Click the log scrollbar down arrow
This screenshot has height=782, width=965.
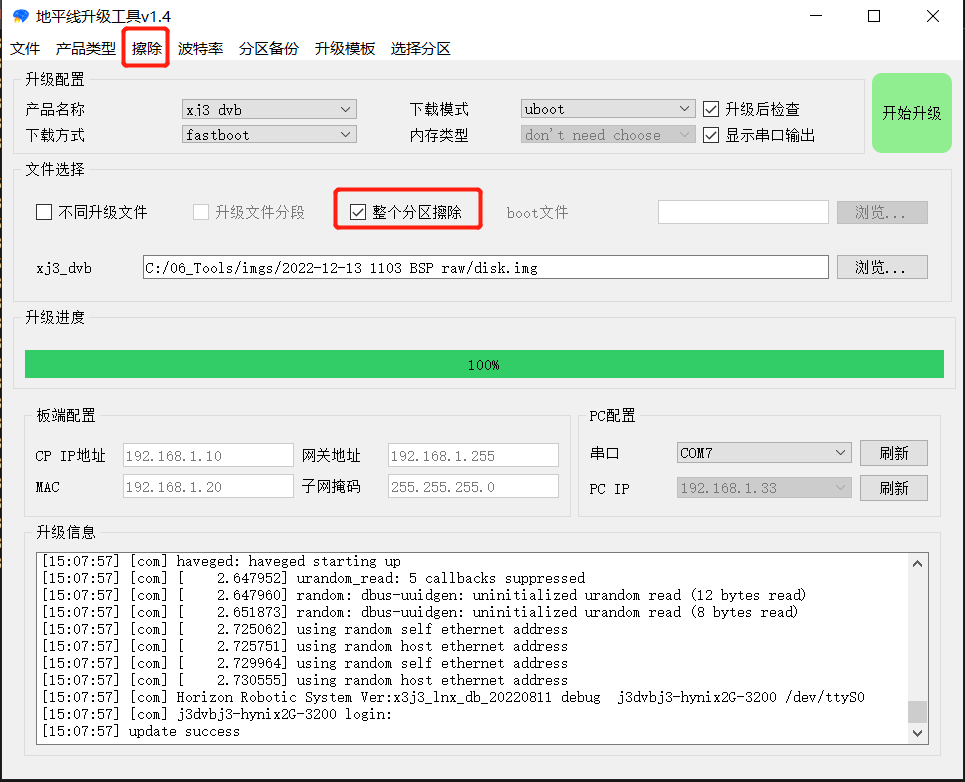918,733
